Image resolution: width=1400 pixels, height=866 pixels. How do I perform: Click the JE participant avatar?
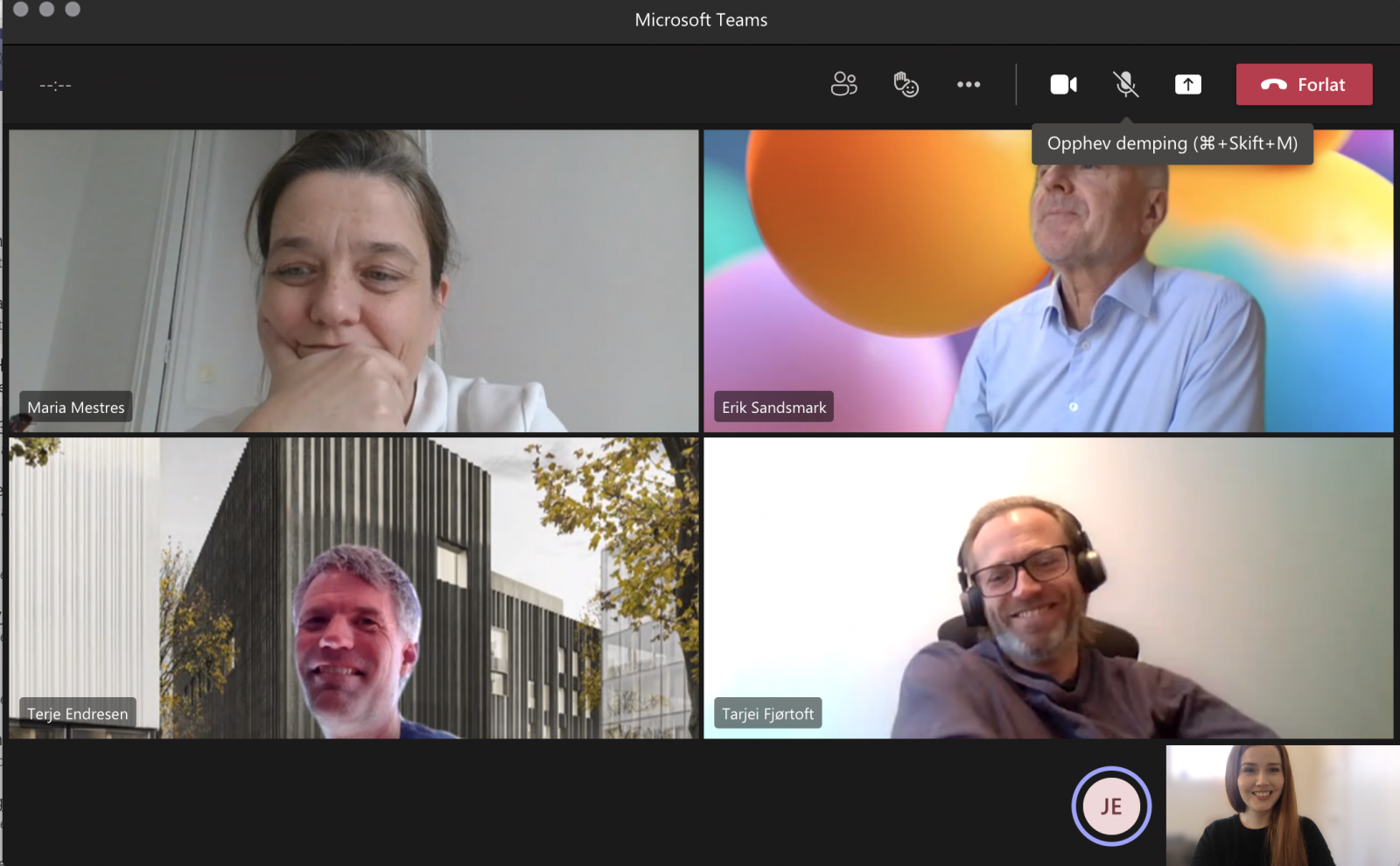(1111, 806)
